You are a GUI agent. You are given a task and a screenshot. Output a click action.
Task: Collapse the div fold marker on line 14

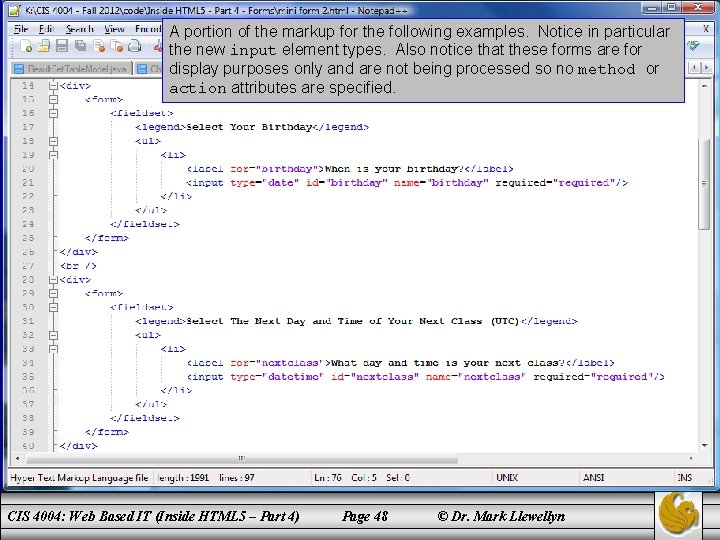click(x=53, y=85)
